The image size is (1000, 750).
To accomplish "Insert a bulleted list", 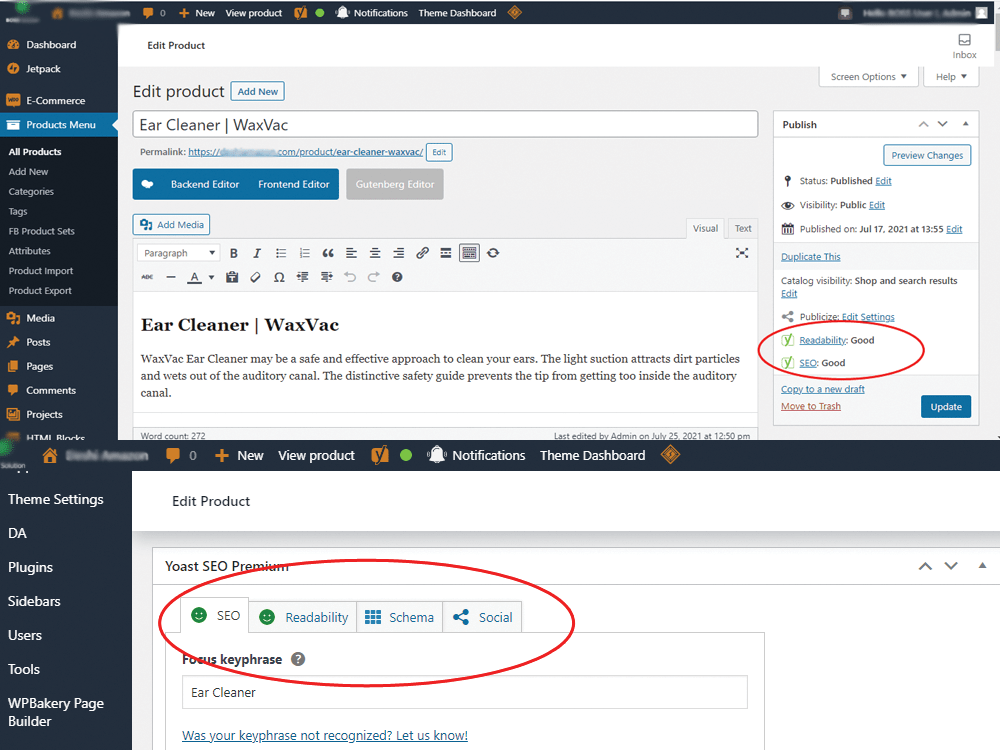I will [281, 253].
